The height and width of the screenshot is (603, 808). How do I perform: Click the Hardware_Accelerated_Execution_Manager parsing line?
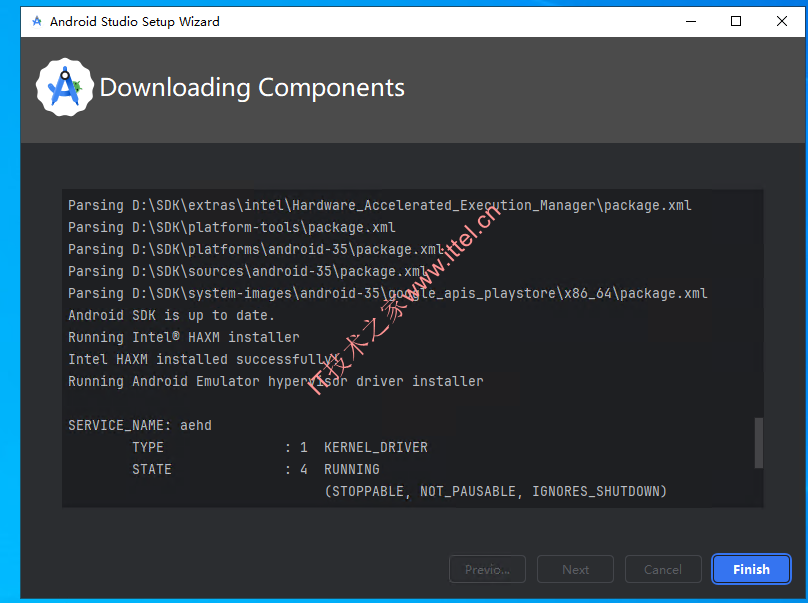379,205
